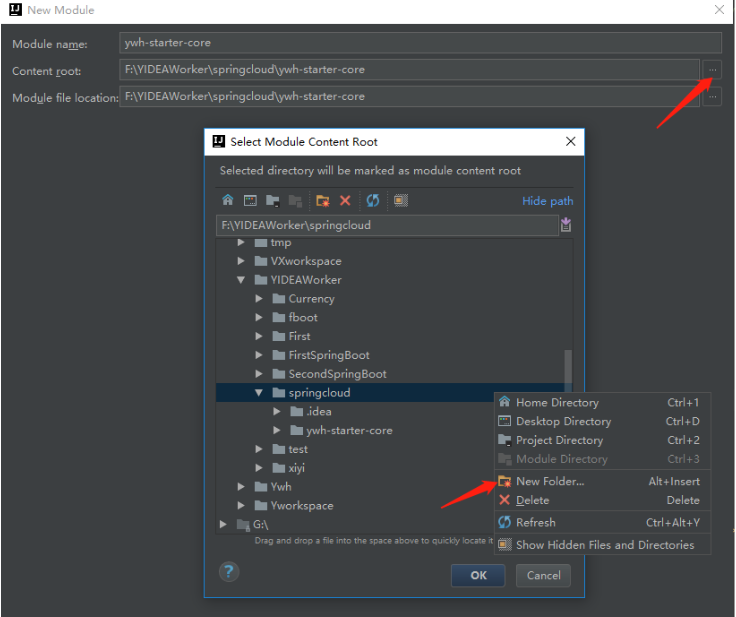This screenshot has width=736, height=617.
Task: Click the folder icon of .idea
Action: [x=296, y=411]
